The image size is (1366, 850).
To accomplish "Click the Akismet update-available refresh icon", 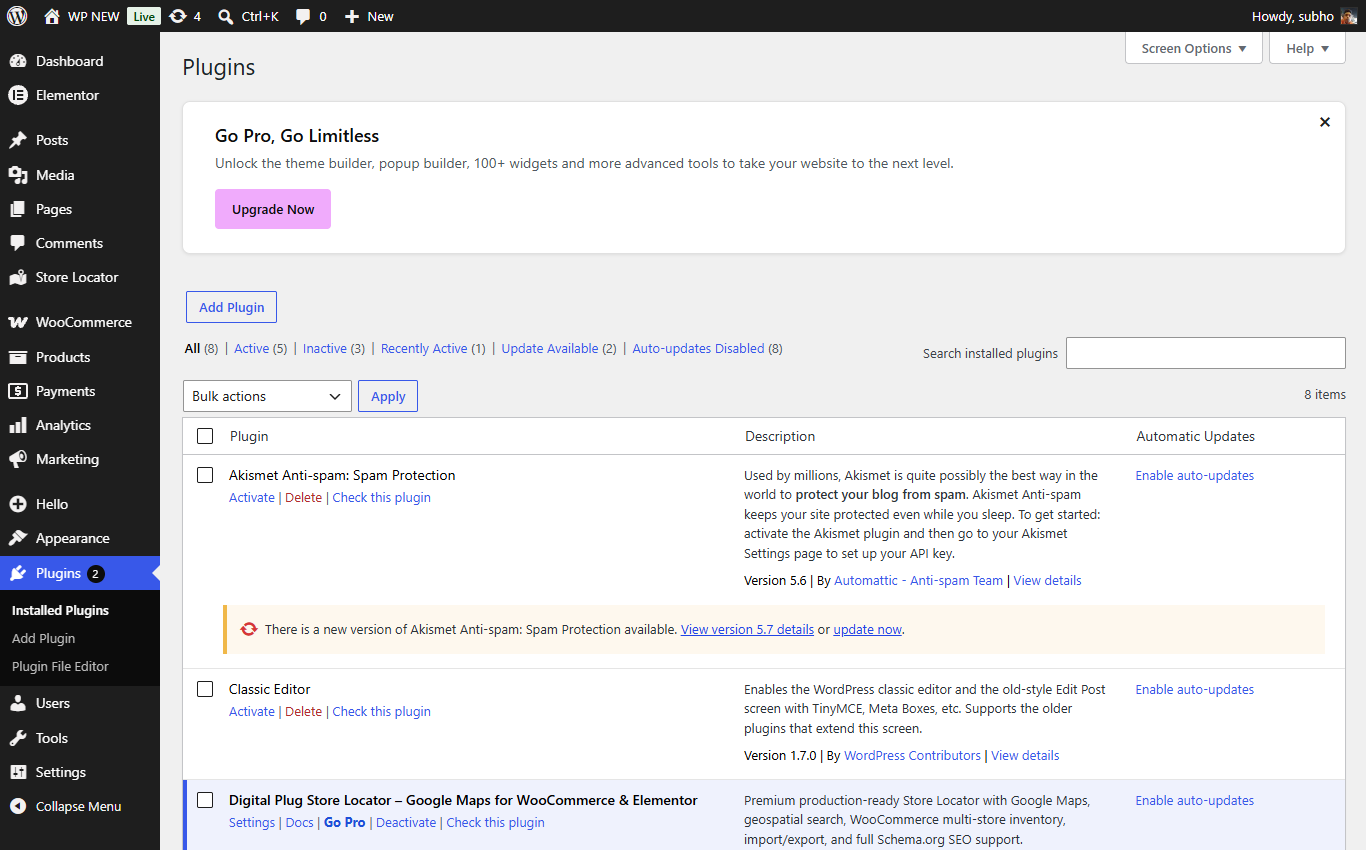I will 249,629.
